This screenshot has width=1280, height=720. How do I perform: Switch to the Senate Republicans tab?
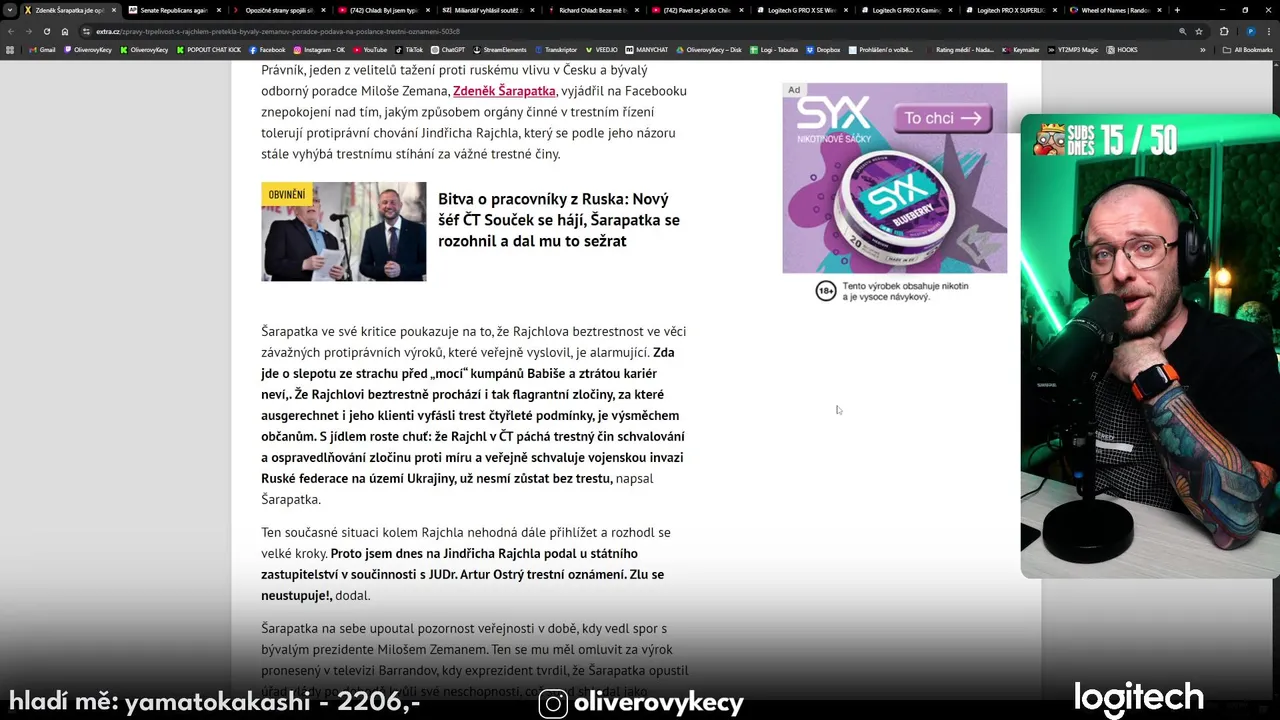(x=174, y=10)
